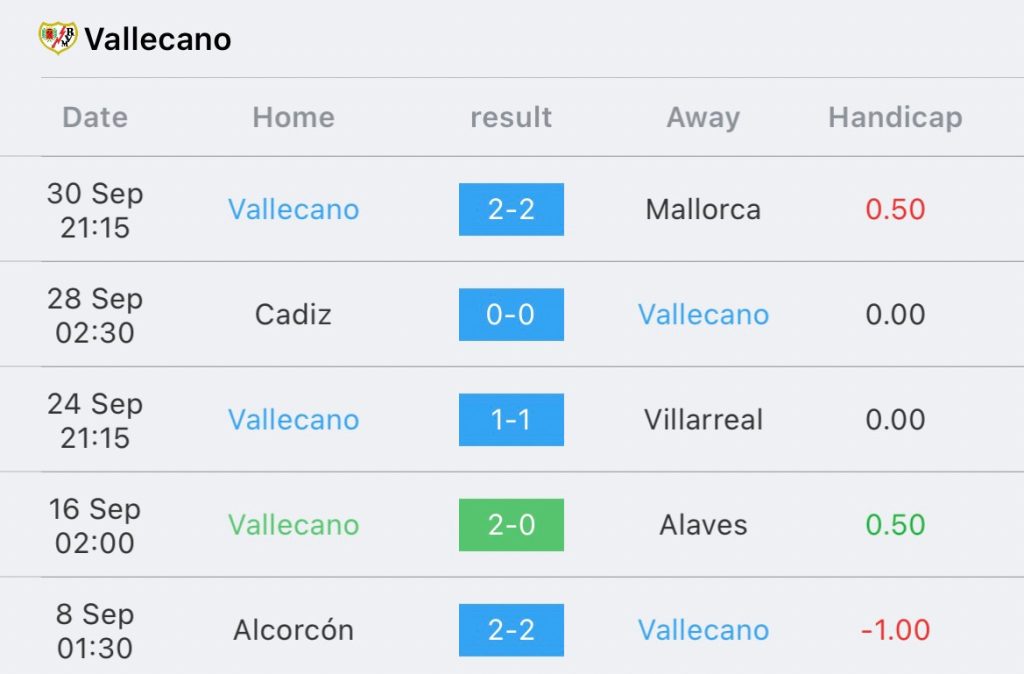Open the 2-2 Alcorcón match score
Image resolution: width=1024 pixels, height=674 pixels.
[x=511, y=630]
